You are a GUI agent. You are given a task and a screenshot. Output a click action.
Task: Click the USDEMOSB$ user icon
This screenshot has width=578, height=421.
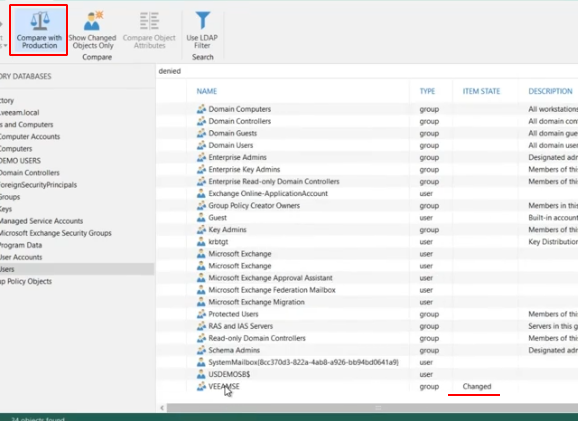201,374
